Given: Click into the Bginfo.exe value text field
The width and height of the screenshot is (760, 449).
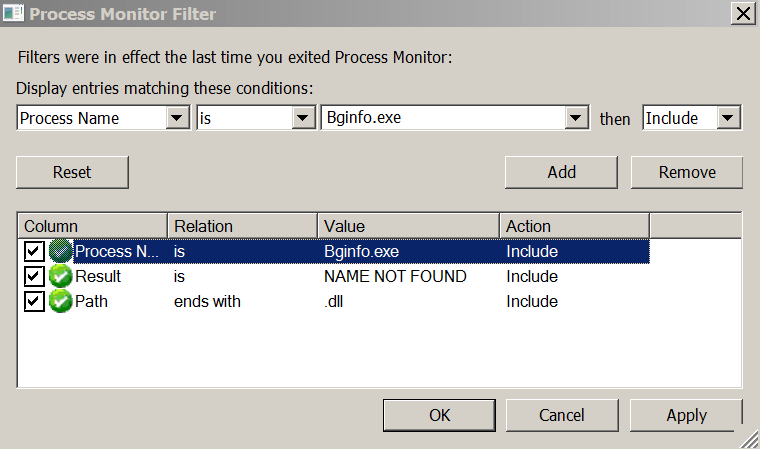Looking at the screenshot, I should click(442, 118).
